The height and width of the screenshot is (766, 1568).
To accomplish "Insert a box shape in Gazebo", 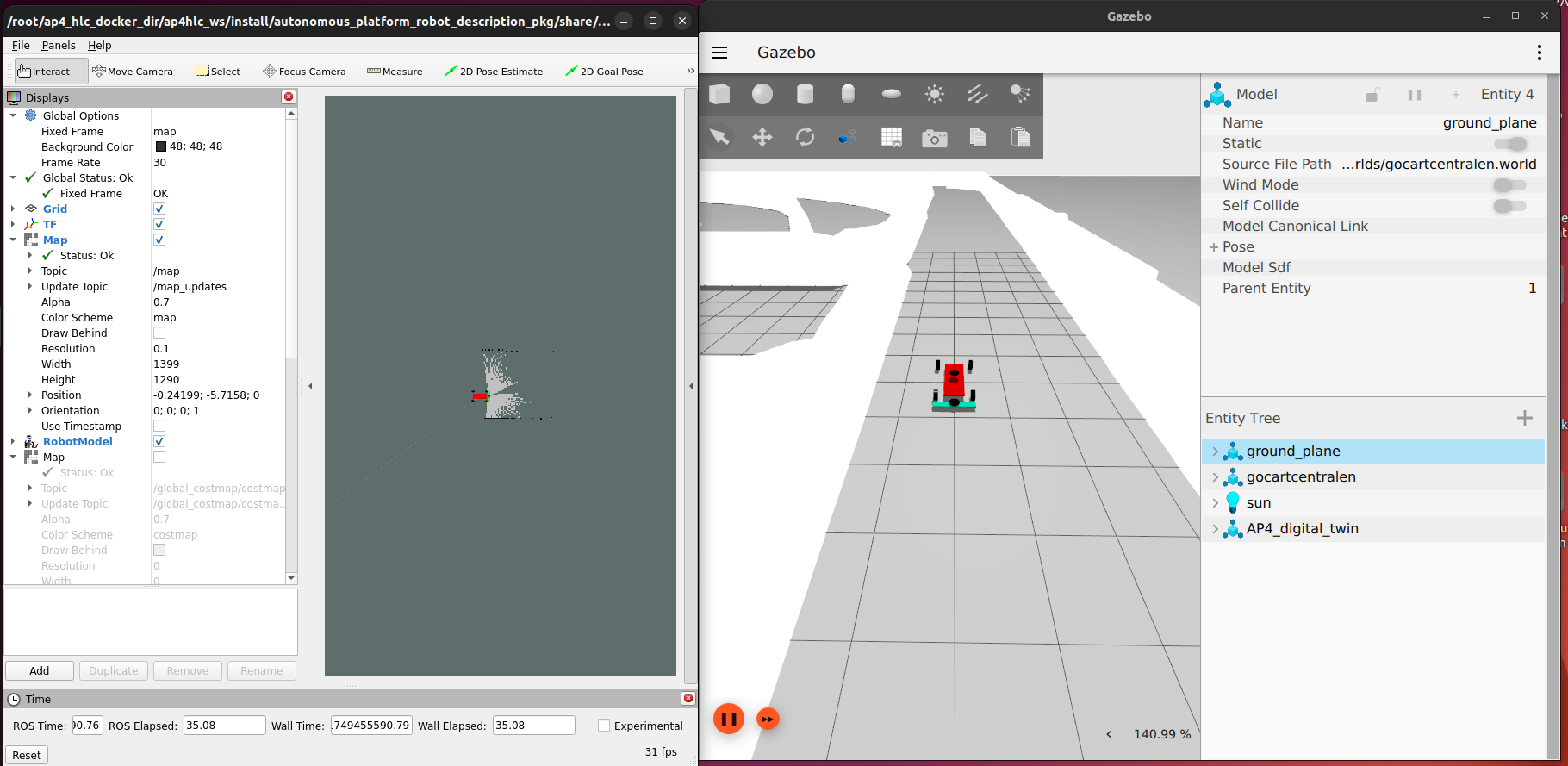I will click(719, 94).
